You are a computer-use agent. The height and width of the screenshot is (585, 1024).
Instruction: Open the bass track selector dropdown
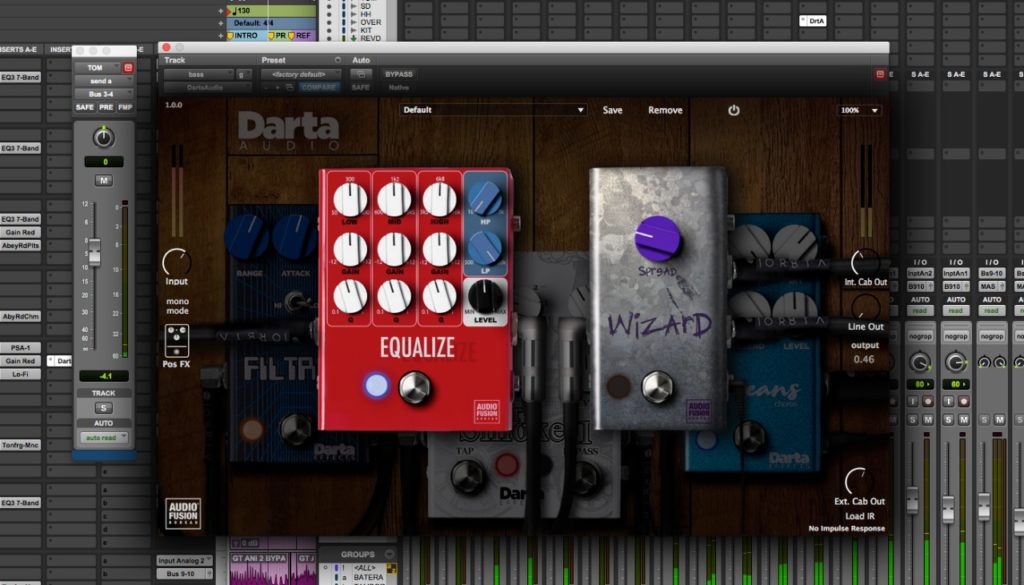(x=198, y=74)
